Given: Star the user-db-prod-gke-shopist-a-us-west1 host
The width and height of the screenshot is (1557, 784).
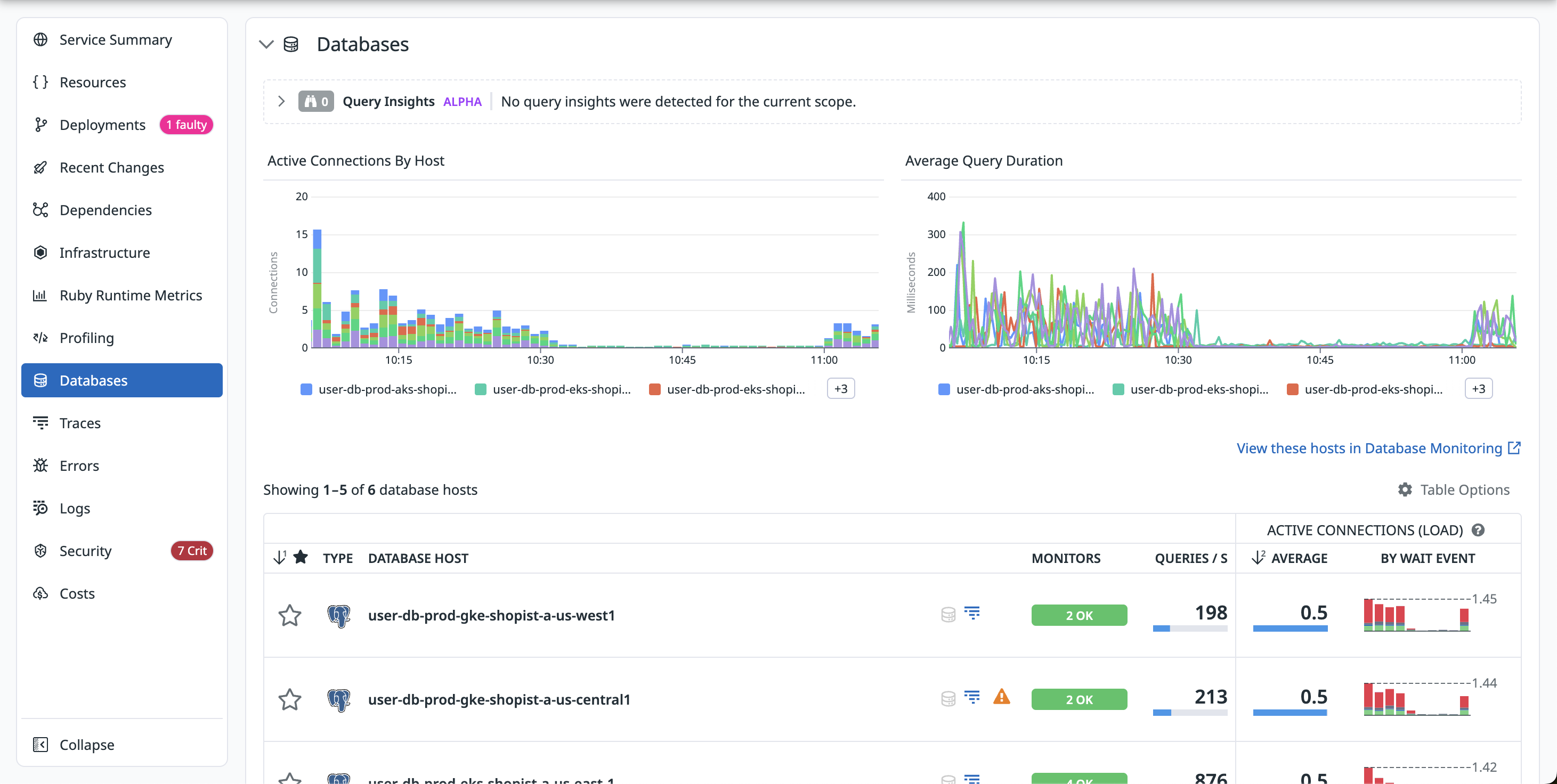Looking at the screenshot, I should coord(289,616).
